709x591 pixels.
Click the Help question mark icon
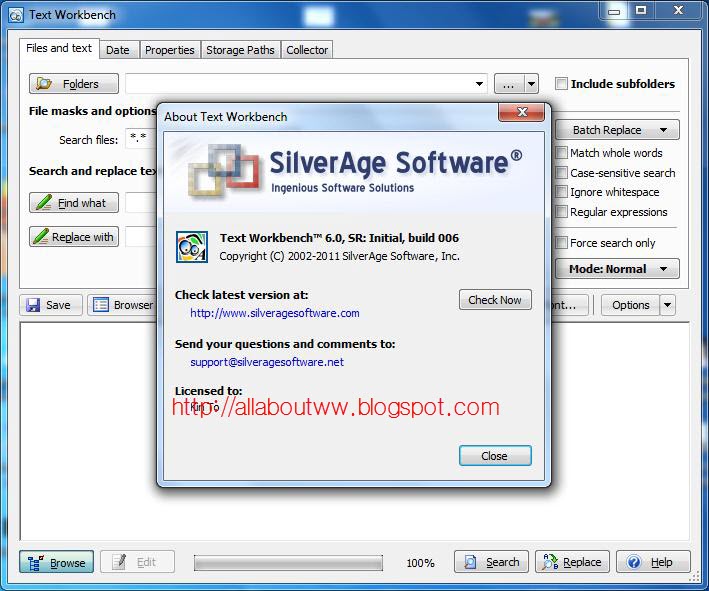pos(634,562)
